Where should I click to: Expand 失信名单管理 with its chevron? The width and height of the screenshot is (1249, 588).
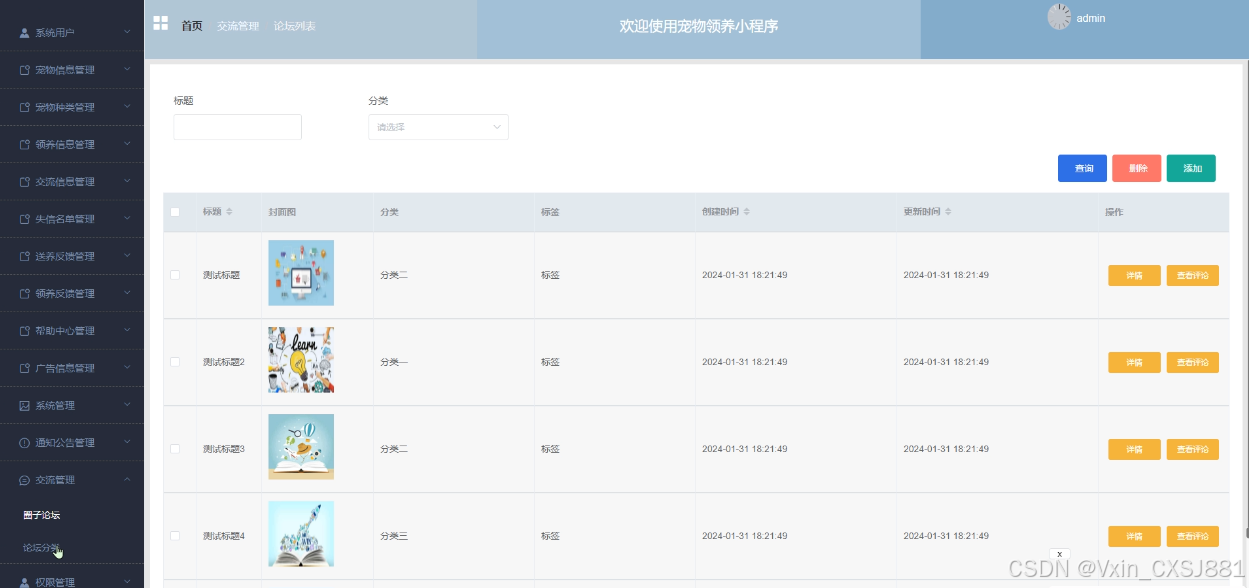(127, 219)
